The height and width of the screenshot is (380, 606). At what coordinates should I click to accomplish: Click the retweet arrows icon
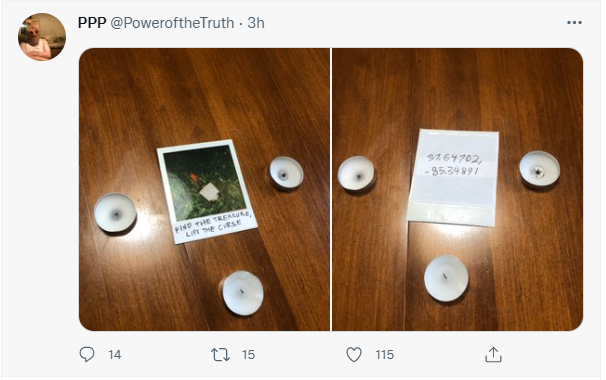pyautogui.click(x=220, y=354)
